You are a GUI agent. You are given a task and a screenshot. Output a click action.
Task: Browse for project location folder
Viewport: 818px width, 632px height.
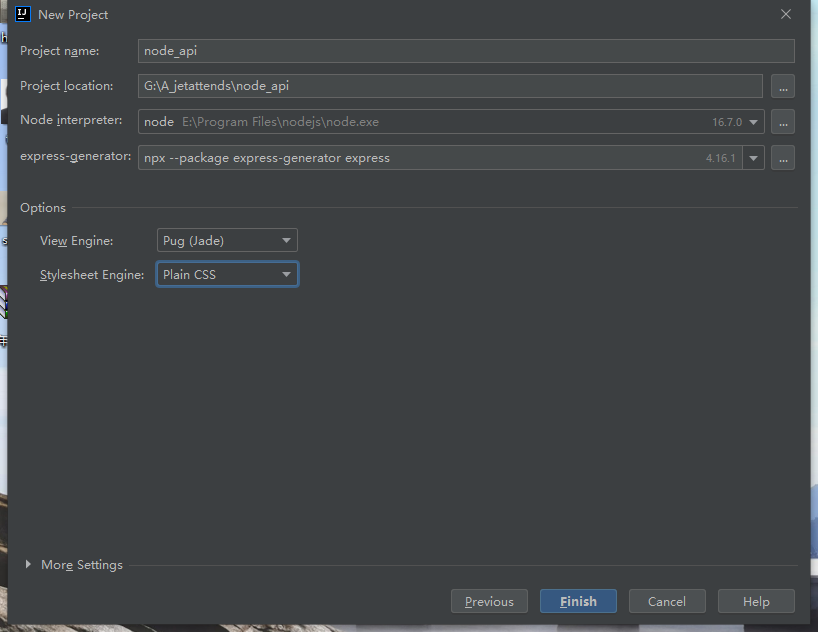tap(783, 86)
